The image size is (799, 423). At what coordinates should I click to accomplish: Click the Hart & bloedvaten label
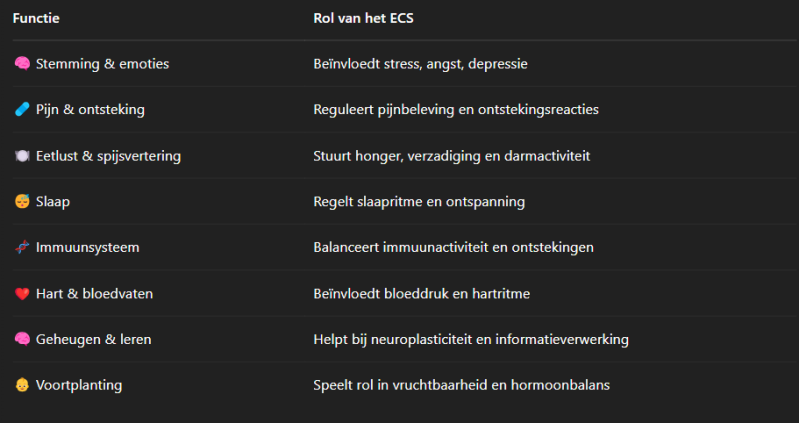tap(94, 294)
